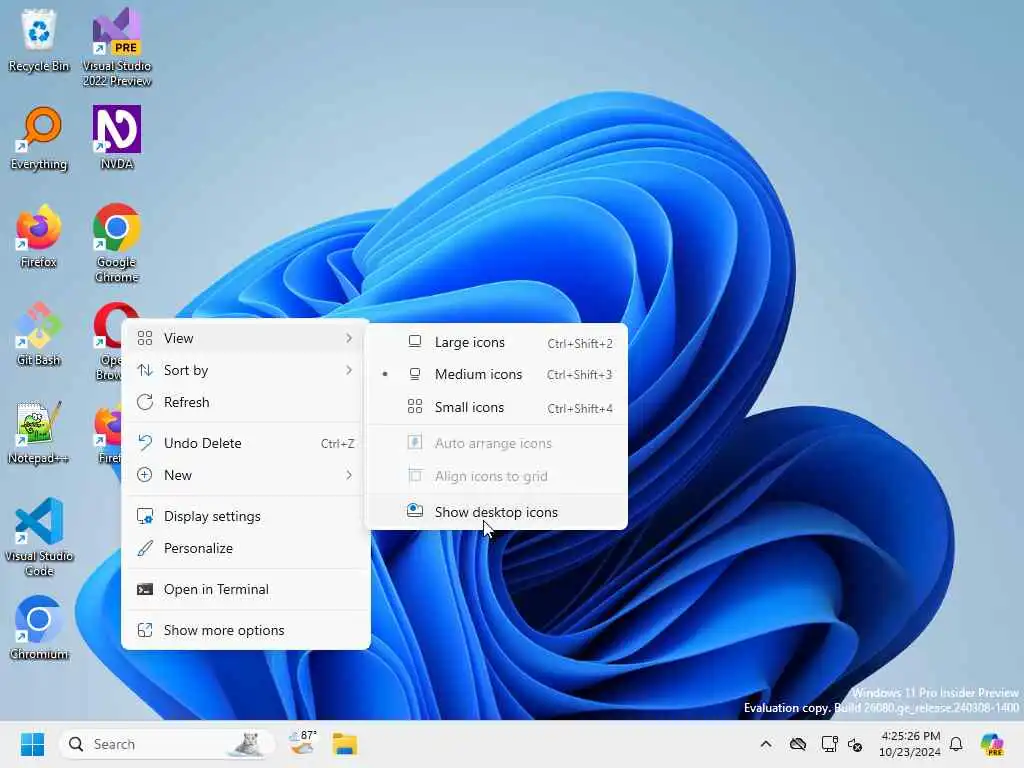Select Medium icons view option
The height and width of the screenshot is (768, 1024).
click(x=496, y=375)
